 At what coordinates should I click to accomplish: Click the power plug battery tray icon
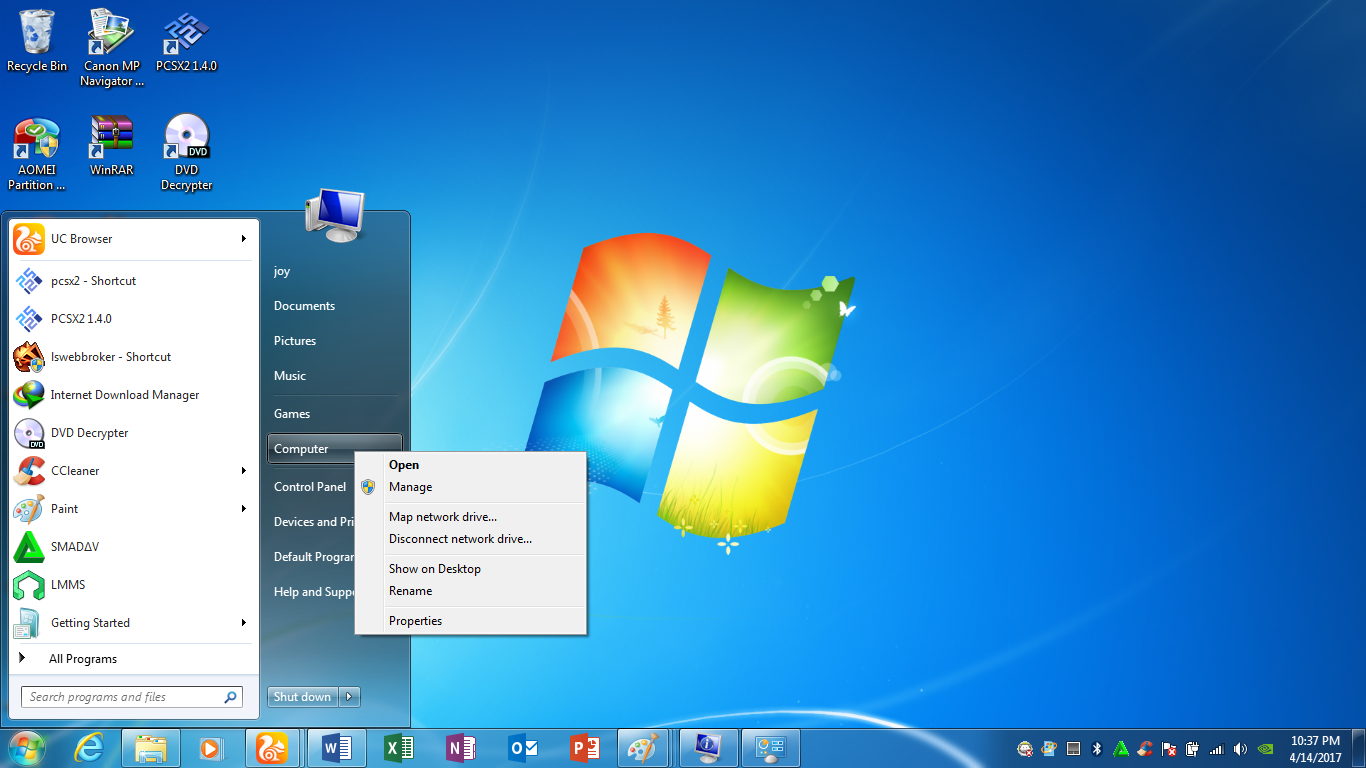click(x=1193, y=748)
